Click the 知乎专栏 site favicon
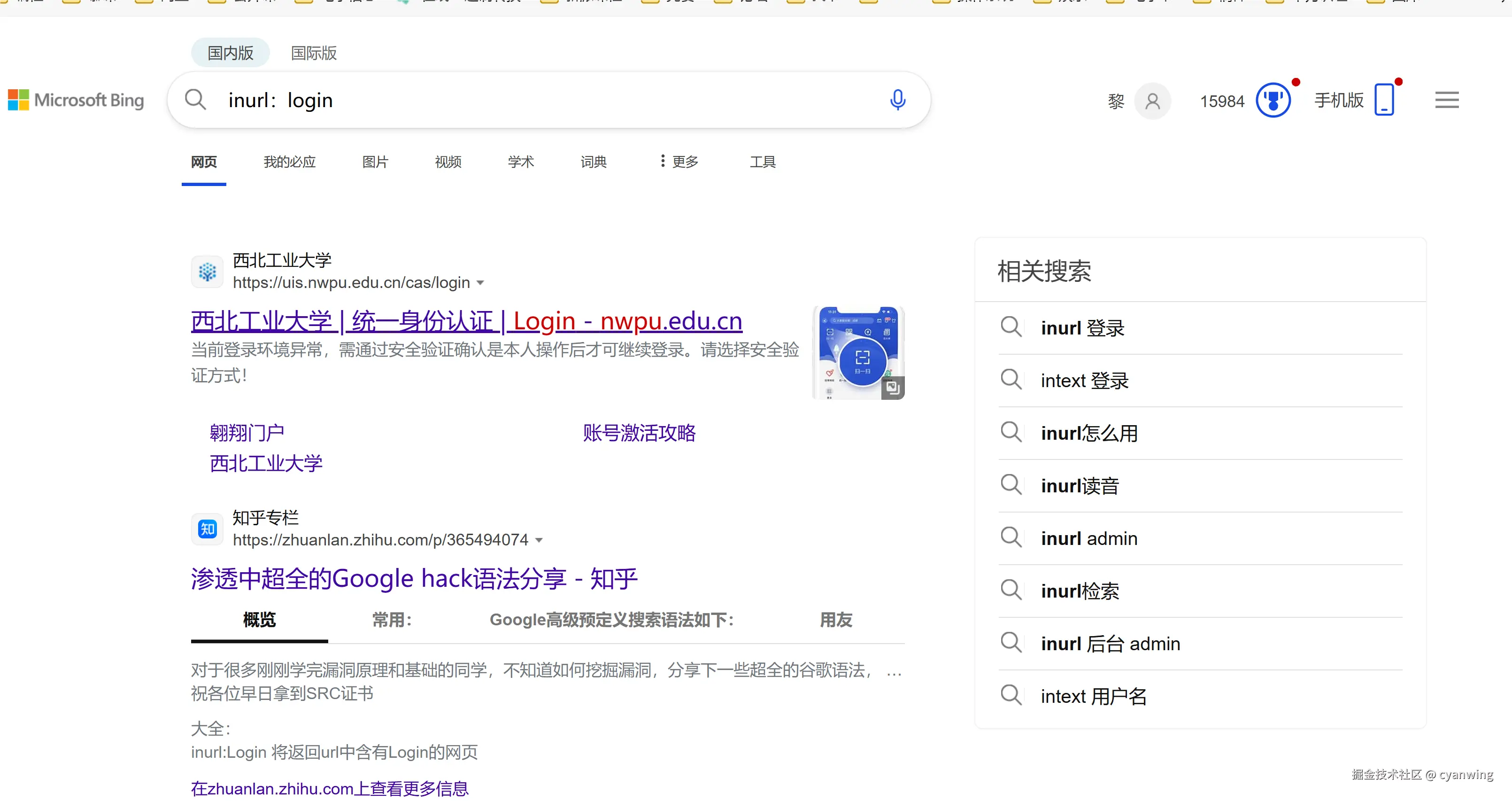 coord(207,529)
